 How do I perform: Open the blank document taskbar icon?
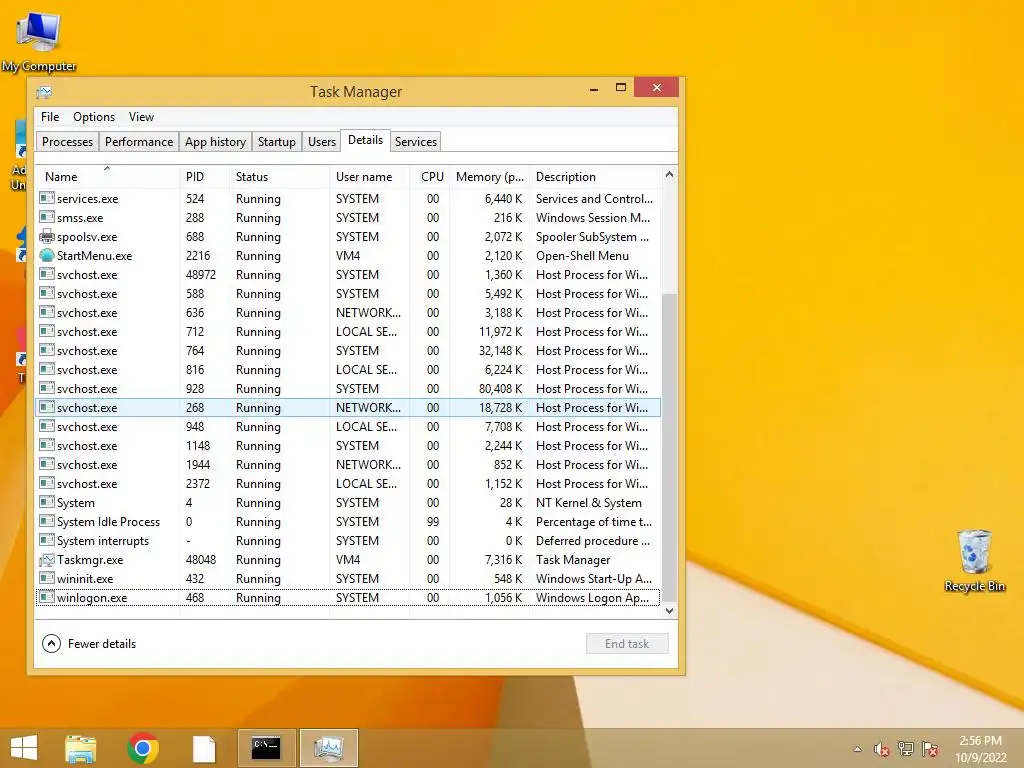[204, 748]
